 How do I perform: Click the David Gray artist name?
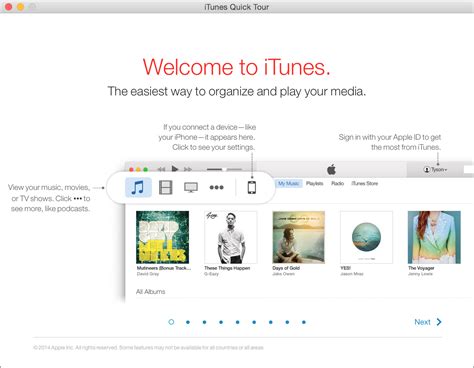(148, 274)
